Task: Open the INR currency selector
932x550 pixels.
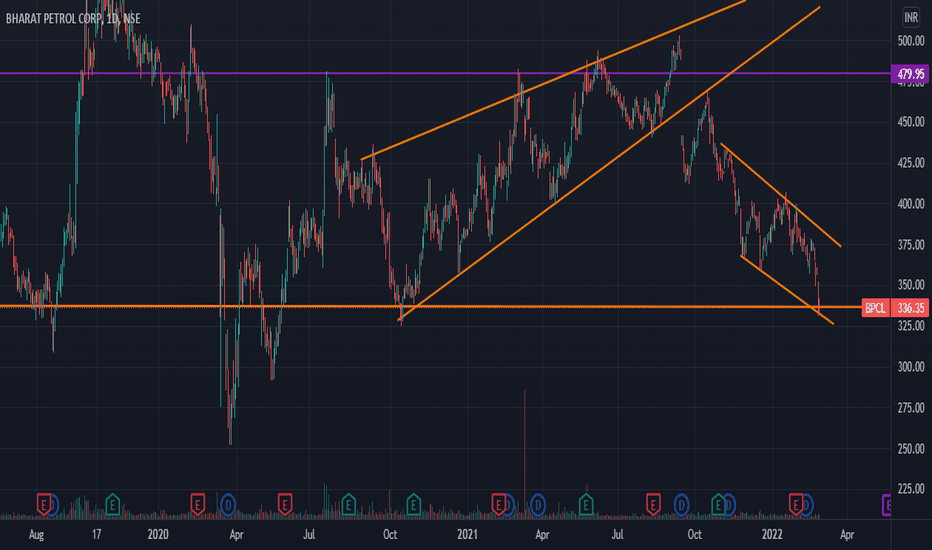Action: click(911, 17)
